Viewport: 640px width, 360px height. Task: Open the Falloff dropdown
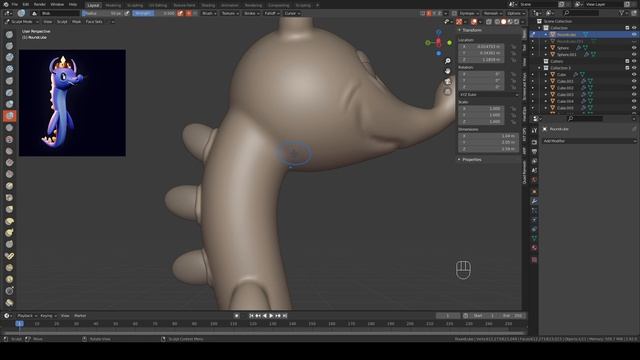point(271,13)
